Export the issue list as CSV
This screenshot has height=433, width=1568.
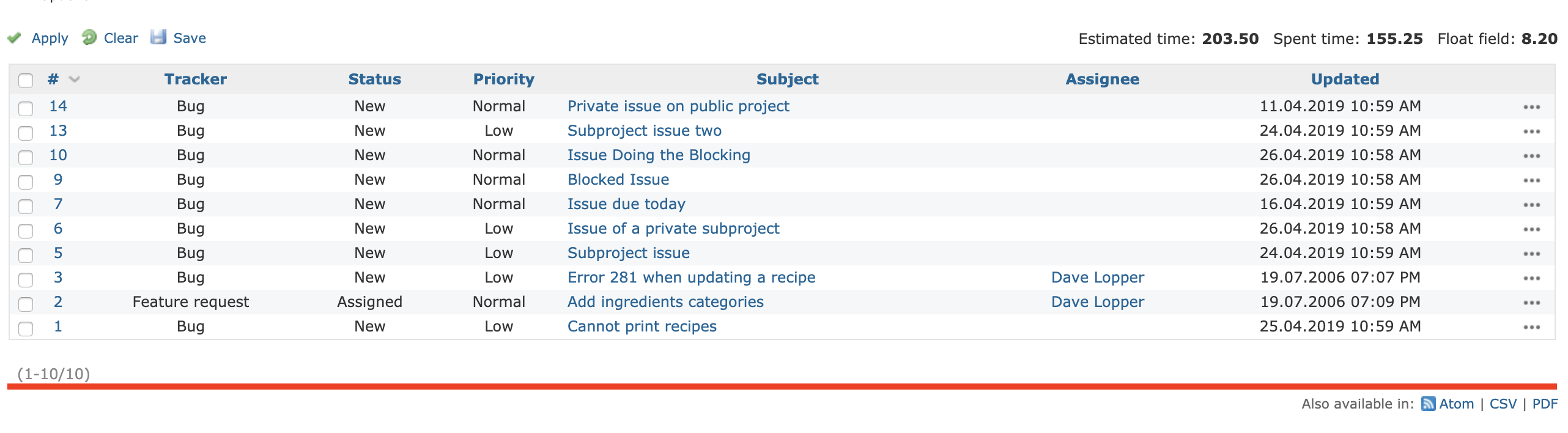tap(1503, 404)
